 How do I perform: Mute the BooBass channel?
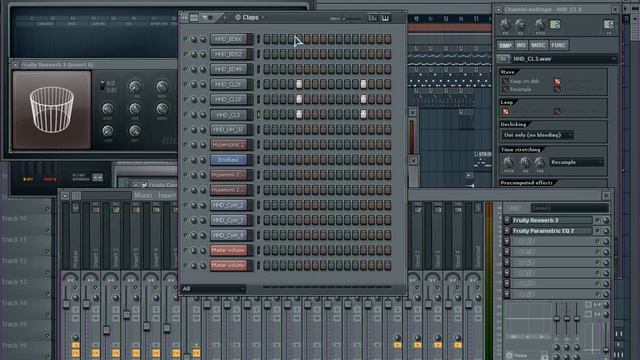click(185, 160)
